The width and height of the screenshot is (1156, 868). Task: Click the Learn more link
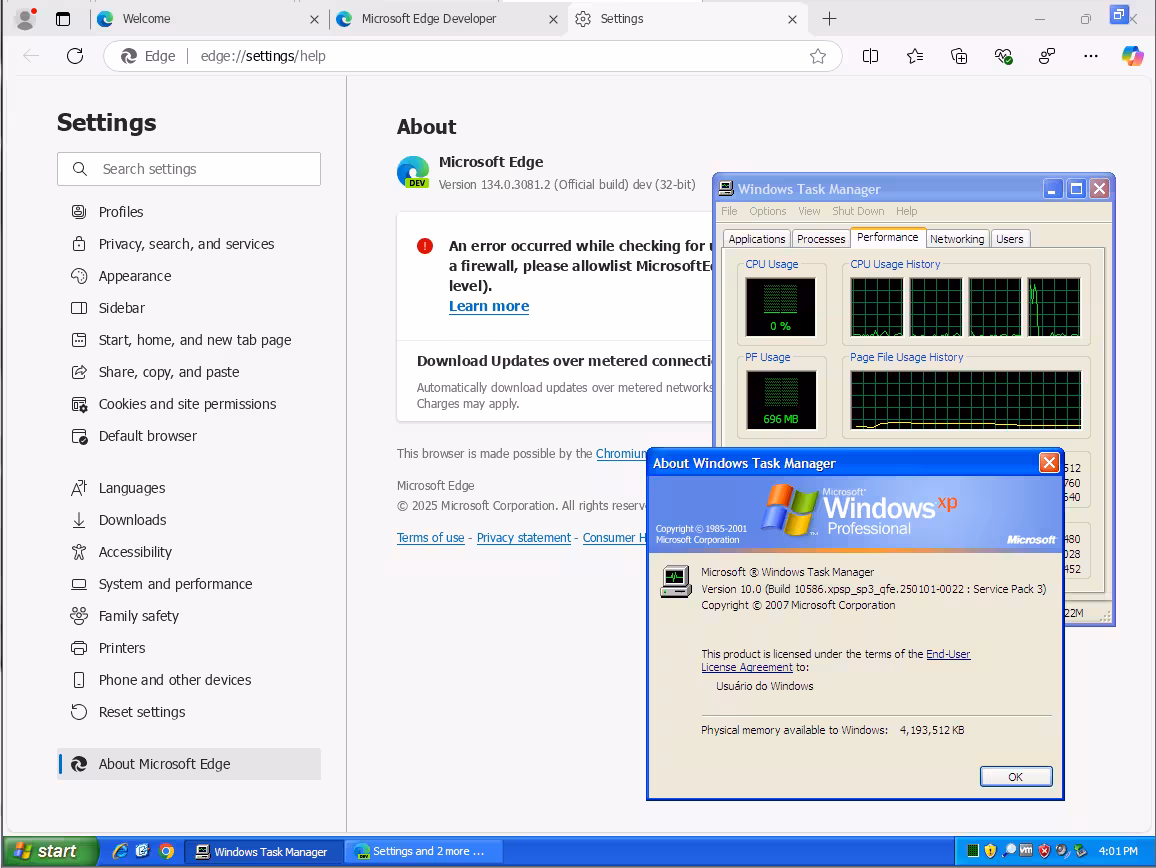click(x=489, y=306)
